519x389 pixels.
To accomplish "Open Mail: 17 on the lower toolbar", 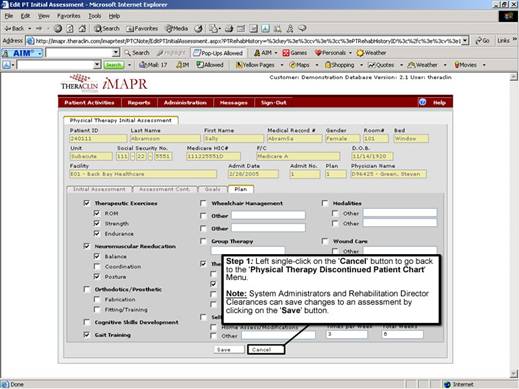I will [153, 65].
